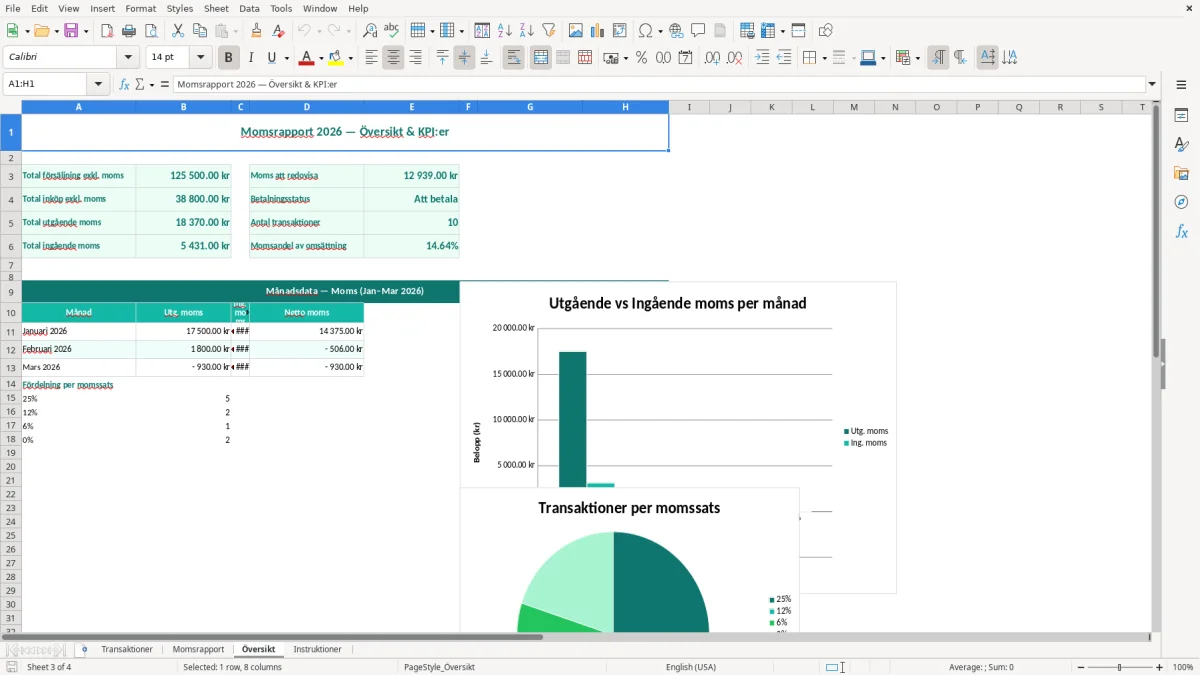Click Clear Direct Formatting icon

coord(278,31)
